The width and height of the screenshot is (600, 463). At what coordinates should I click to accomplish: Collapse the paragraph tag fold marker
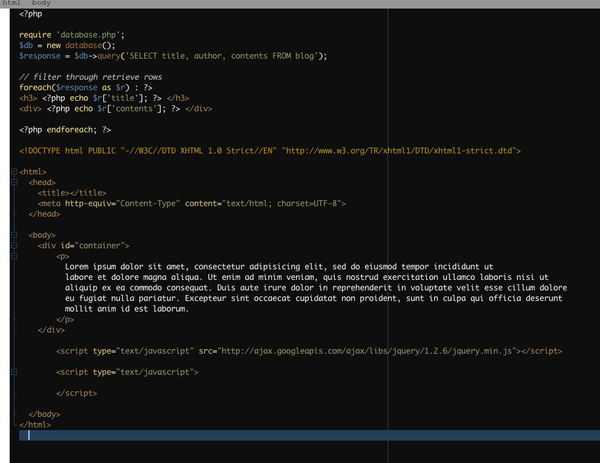pos(14,256)
